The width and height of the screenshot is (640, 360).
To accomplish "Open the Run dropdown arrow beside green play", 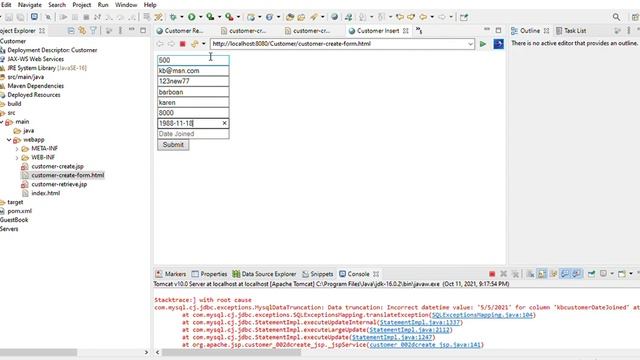I will (x=200, y=17).
